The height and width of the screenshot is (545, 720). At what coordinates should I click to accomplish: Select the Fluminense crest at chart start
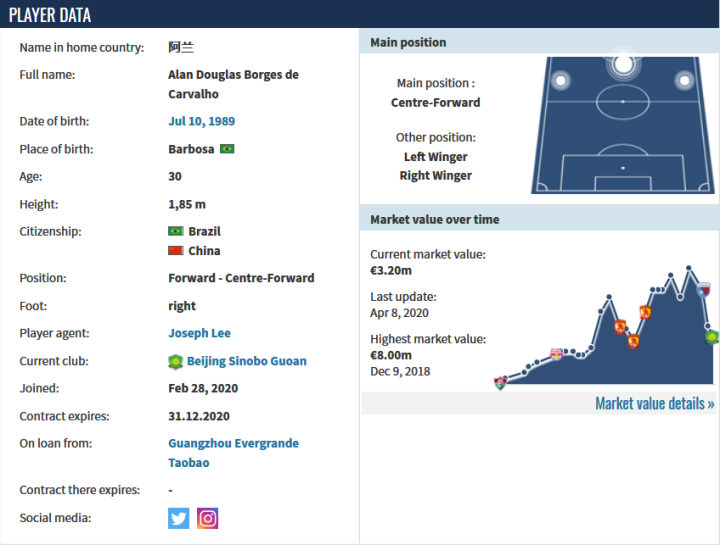(x=500, y=382)
